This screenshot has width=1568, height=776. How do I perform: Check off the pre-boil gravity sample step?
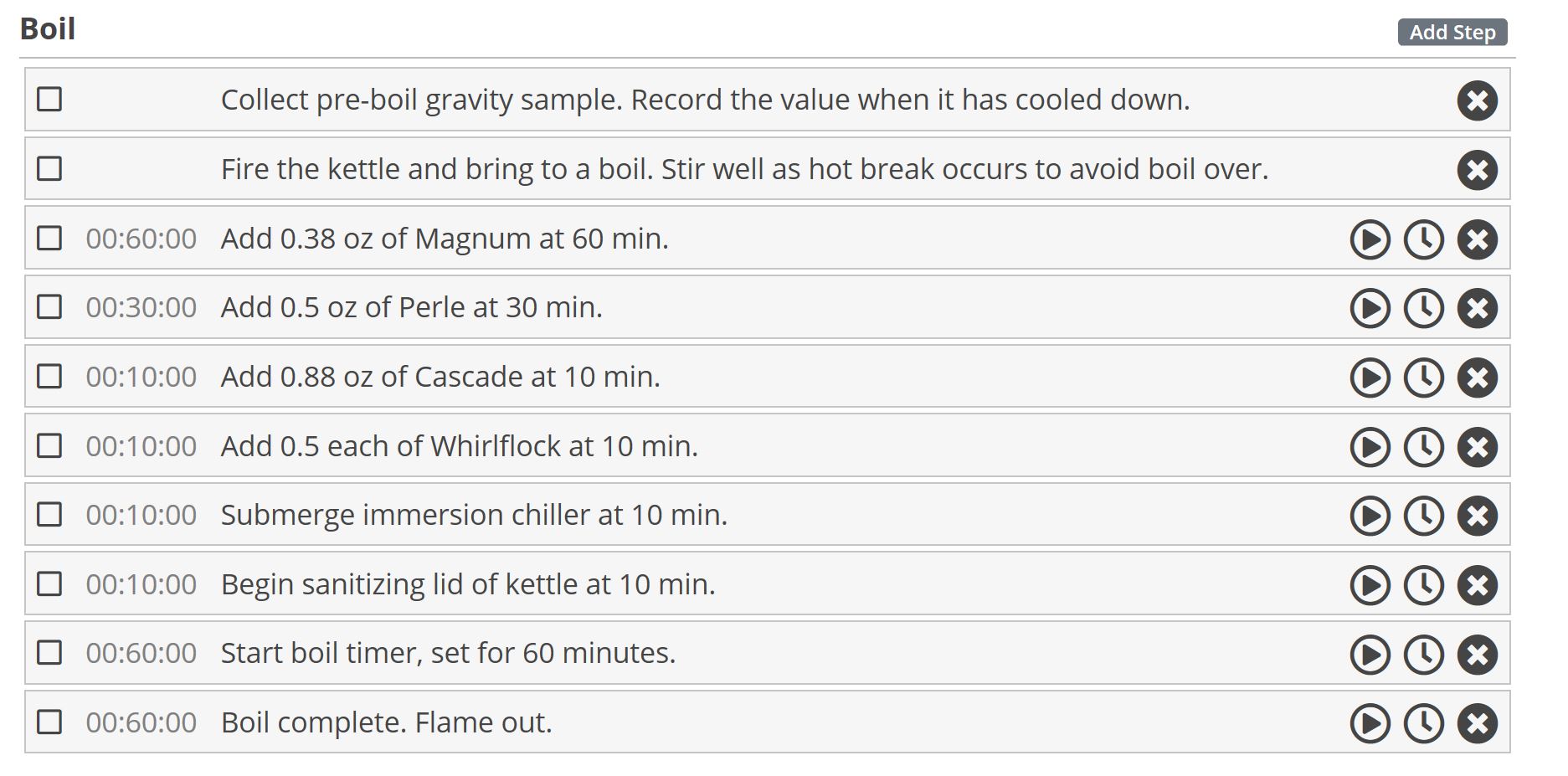49,100
